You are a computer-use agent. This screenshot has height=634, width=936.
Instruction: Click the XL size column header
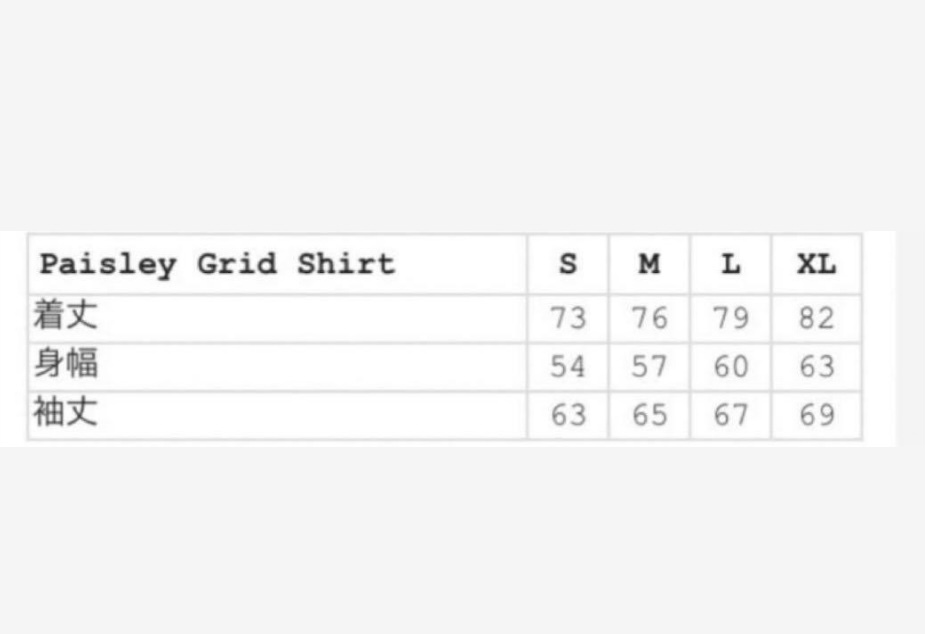pyautogui.click(x=816, y=265)
